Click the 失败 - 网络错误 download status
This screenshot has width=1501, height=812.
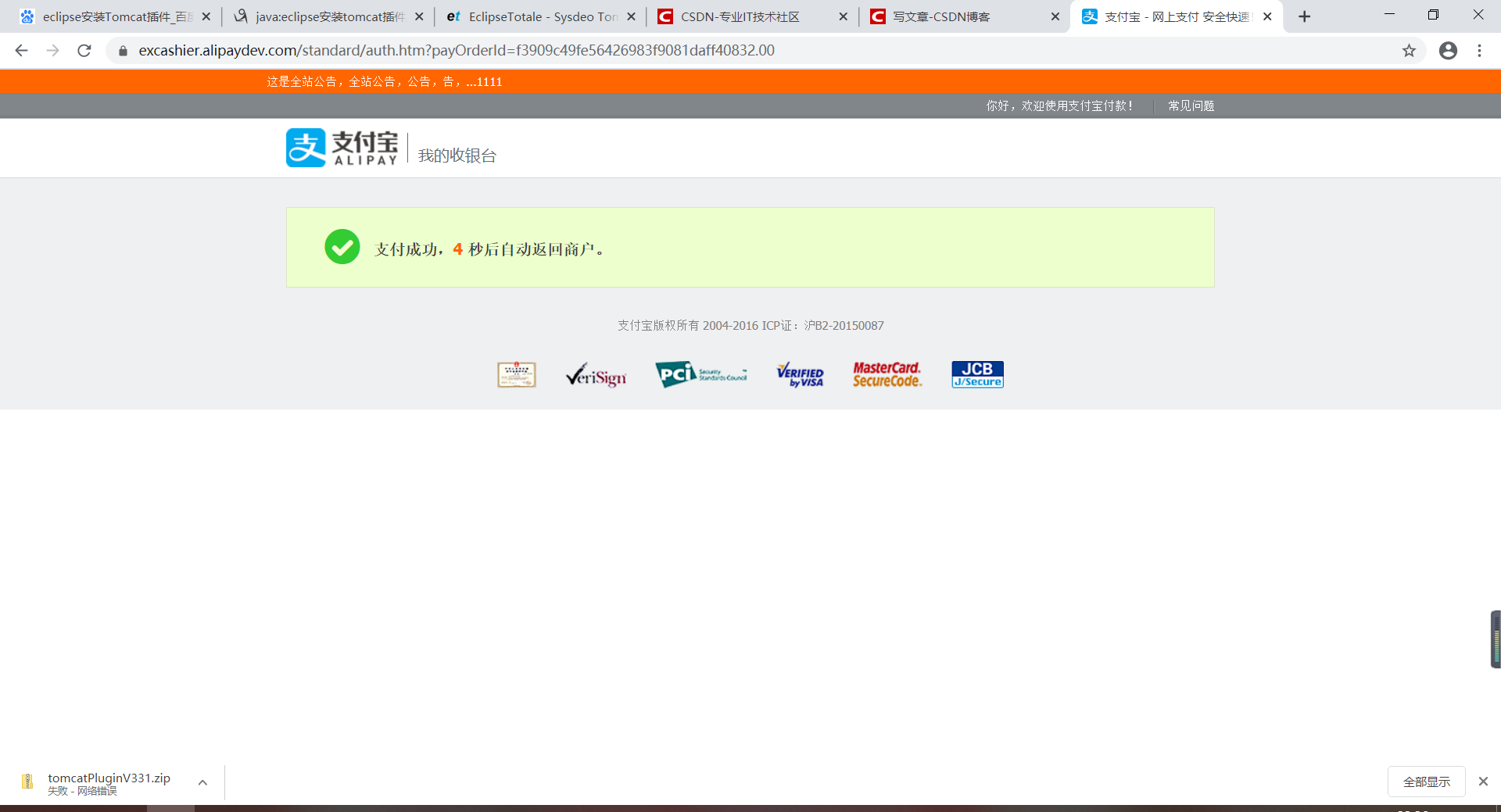coord(82,791)
